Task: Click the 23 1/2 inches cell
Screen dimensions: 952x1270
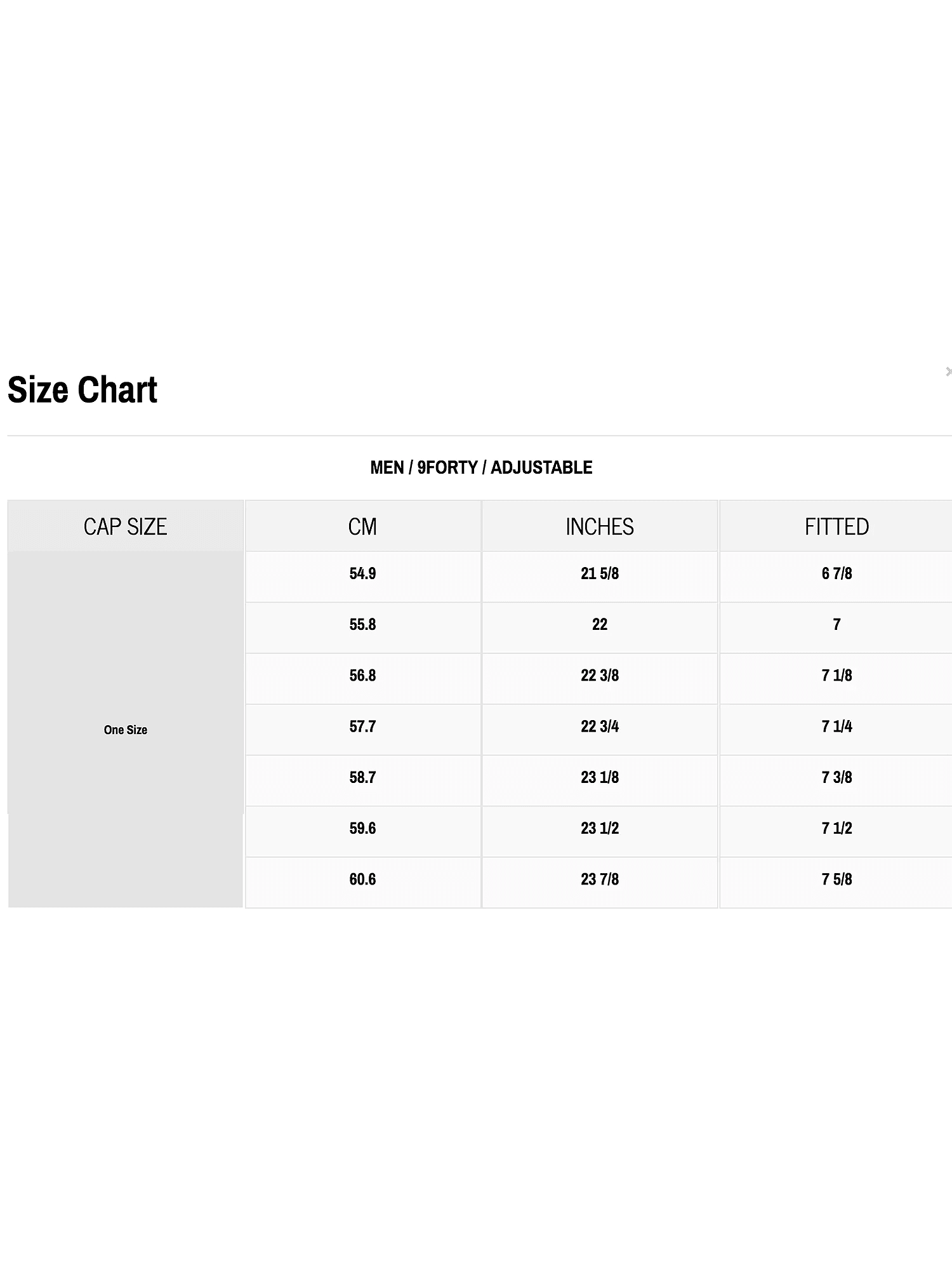Action: [600, 829]
